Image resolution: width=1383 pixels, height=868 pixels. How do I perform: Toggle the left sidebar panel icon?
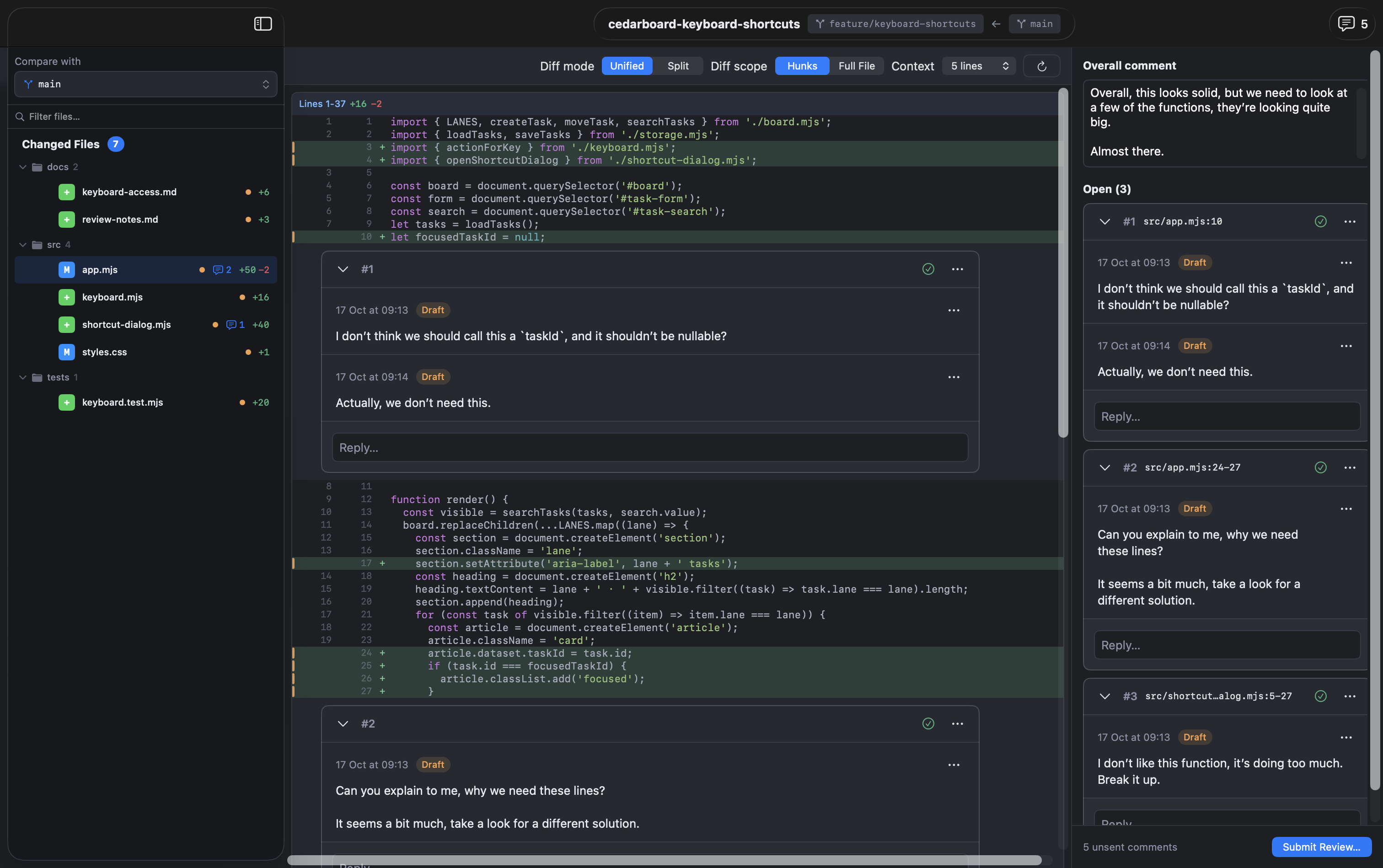(263, 23)
